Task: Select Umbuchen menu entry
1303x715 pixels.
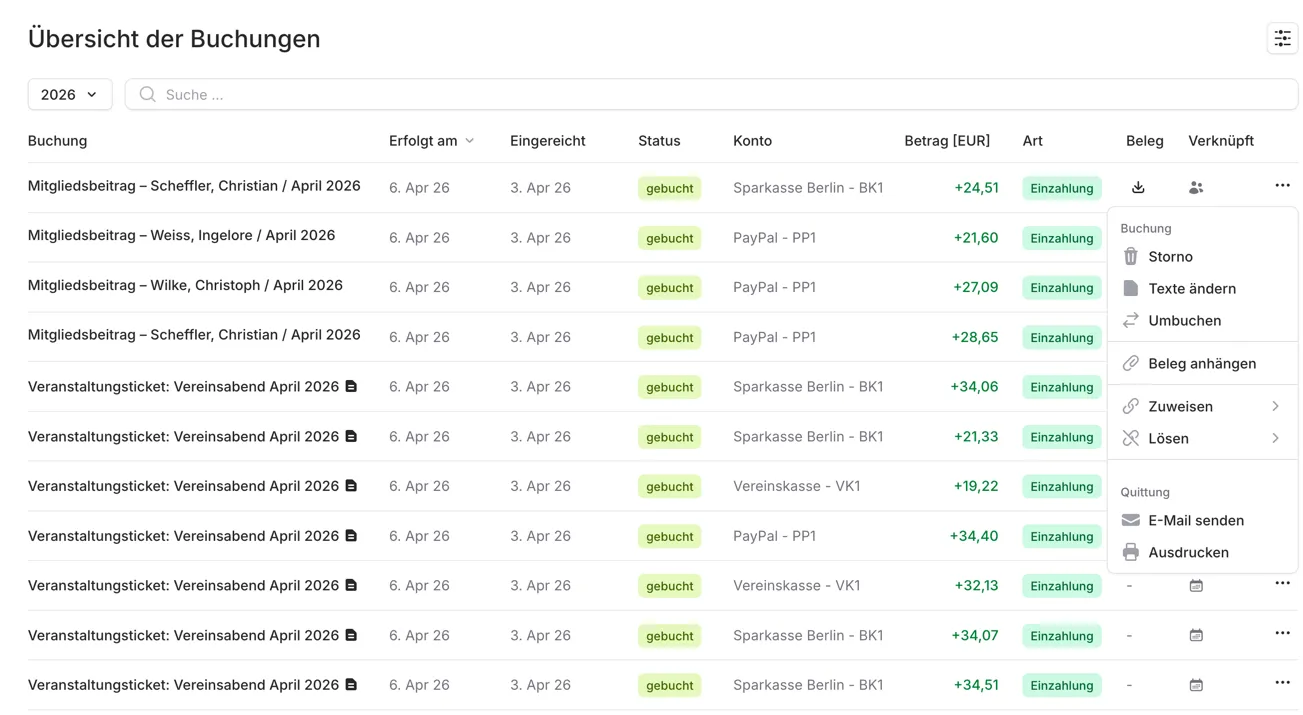Action: pos(1184,321)
